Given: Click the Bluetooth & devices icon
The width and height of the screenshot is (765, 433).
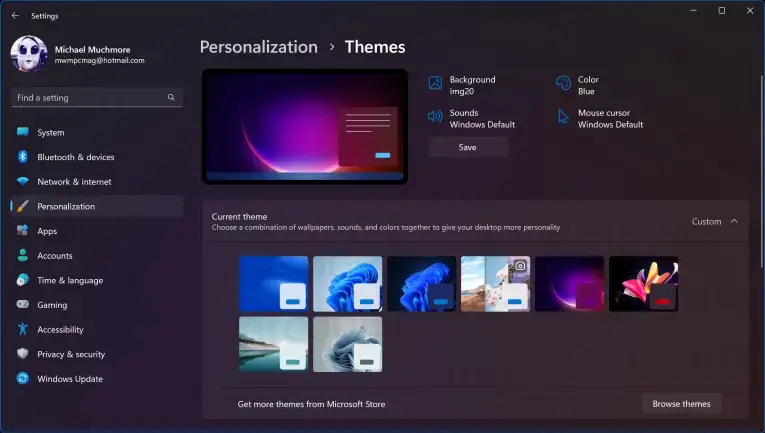Looking at the screenshot, I should 22,157.
